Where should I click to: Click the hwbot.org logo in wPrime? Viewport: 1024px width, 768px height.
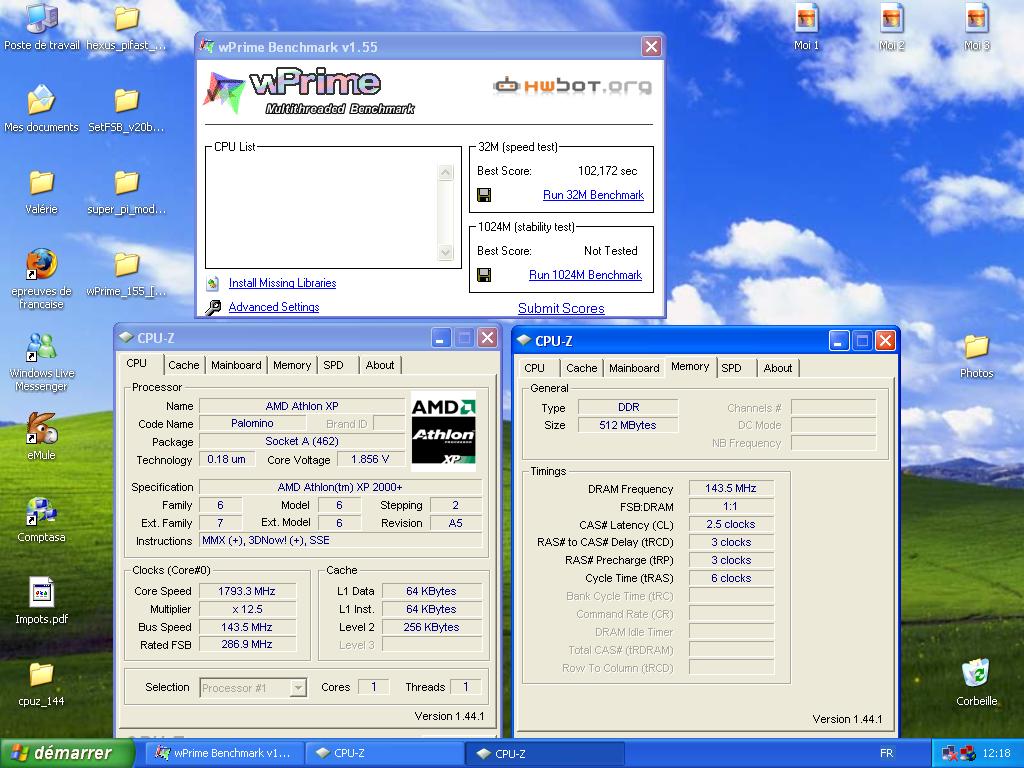pos(572,86)
